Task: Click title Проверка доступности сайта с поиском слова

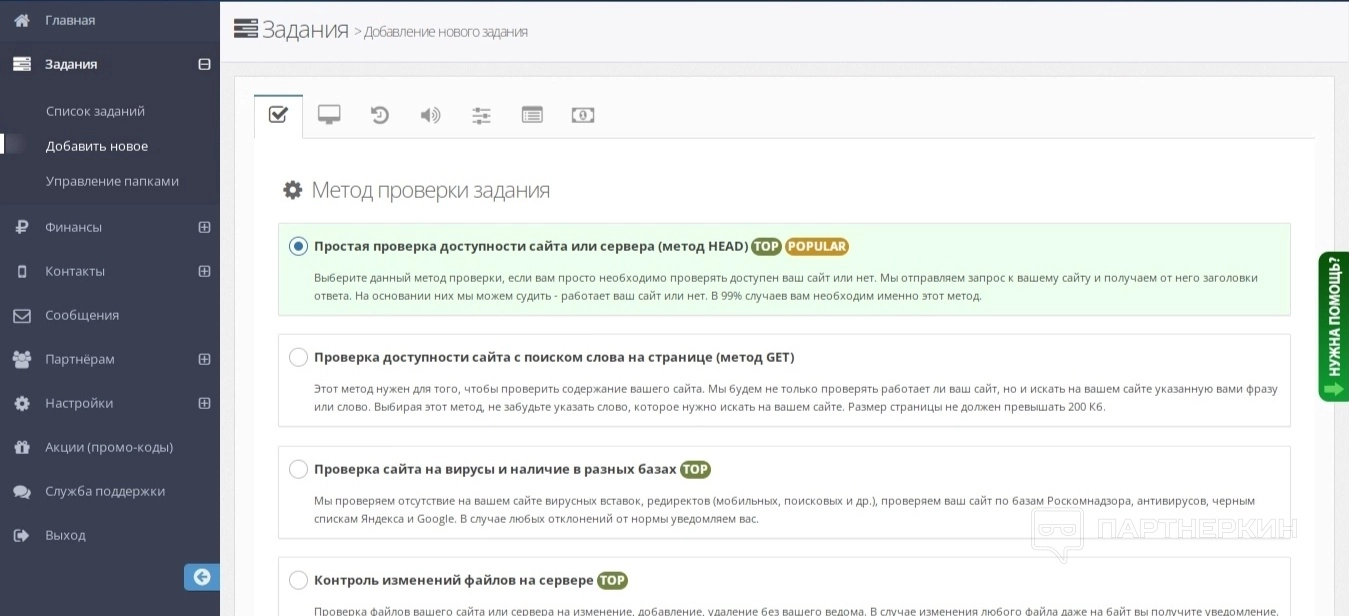Action: pyautogui.click(x=554, y=357)
